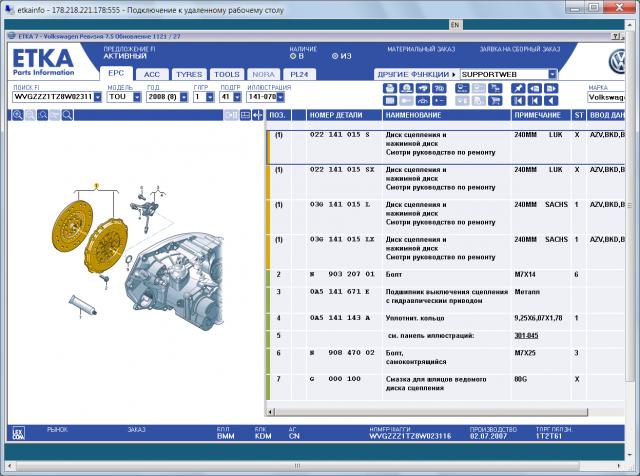640x476 pixels.
Task: Switch to the NORA tab
Action: [263, 74]
